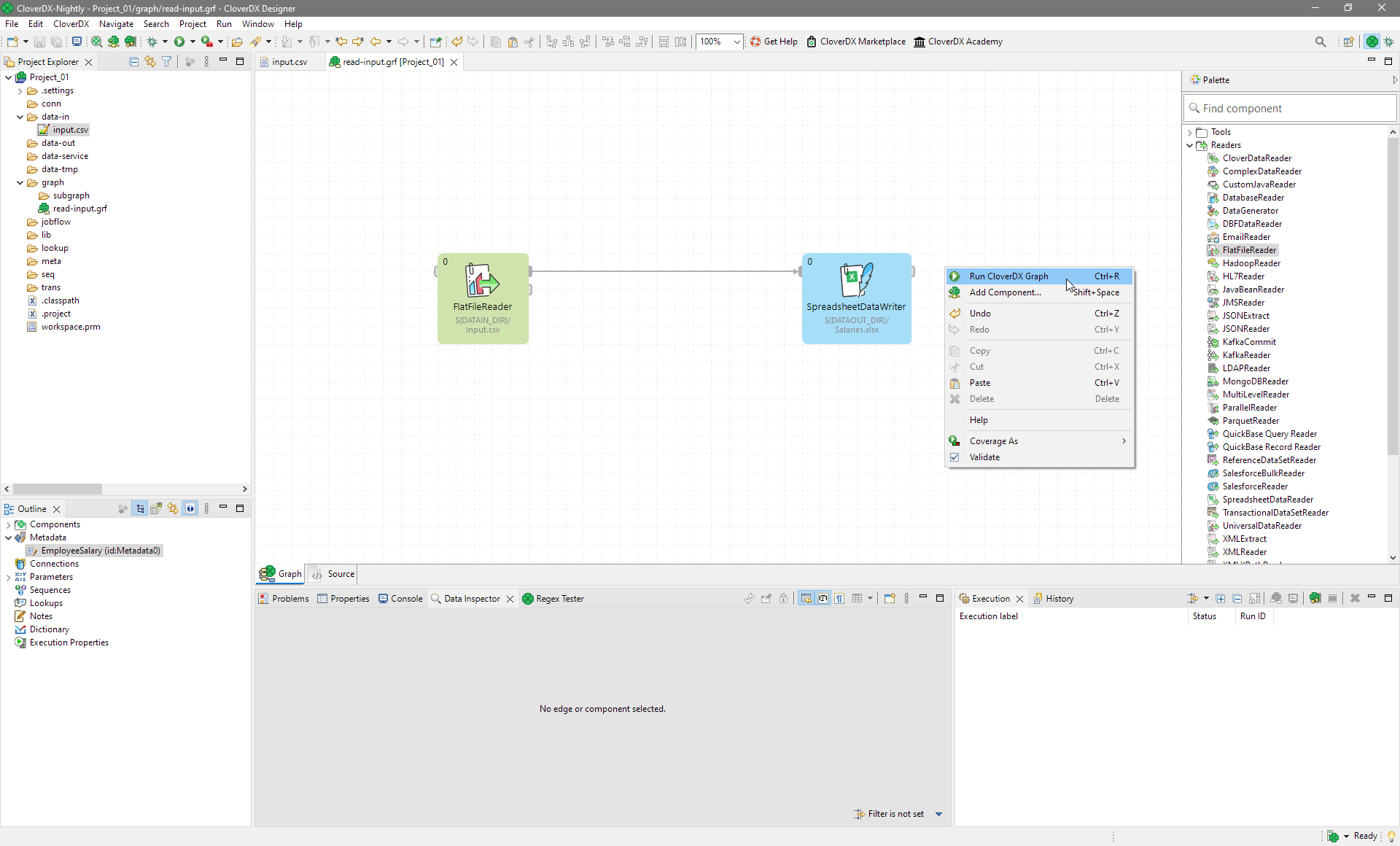Choose Run CloverDX Graph from context menu

[1008, 276]
